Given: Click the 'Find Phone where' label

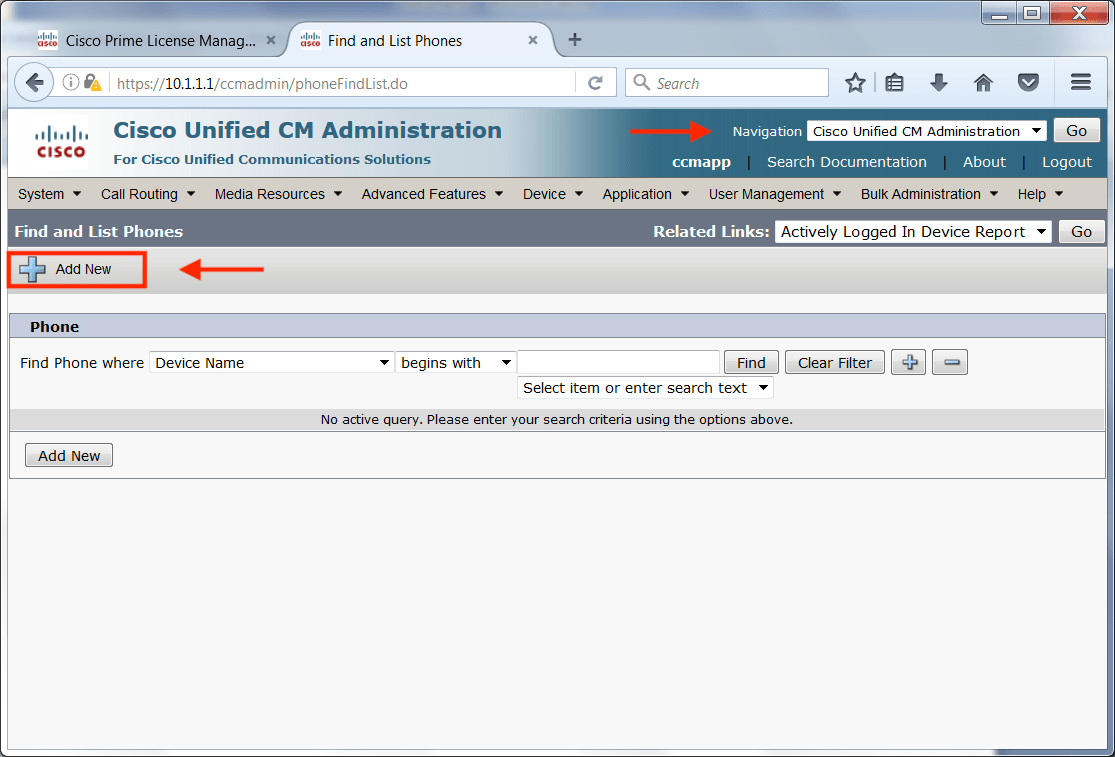Looking at the screenshot, I should pos(82,363).
